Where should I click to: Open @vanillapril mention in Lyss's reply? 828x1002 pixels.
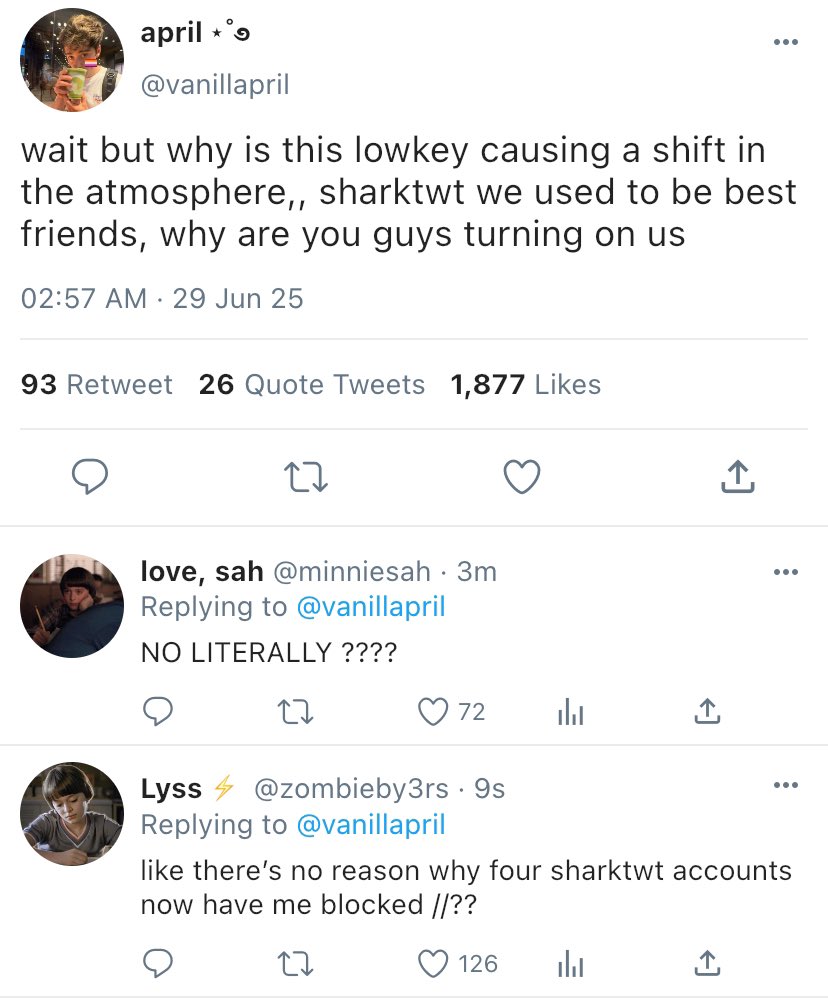point(370,825)
